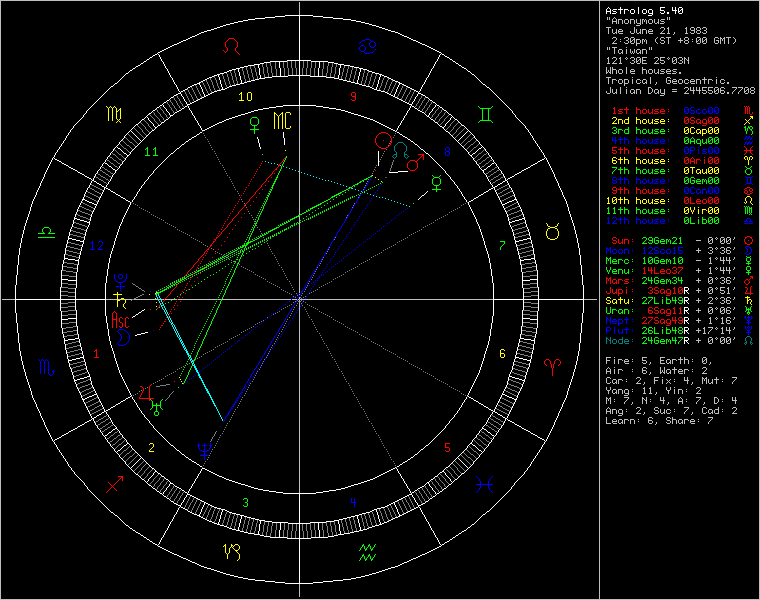The width and height of the screenshot is (760, 600).
Task: Click the green Libra sign glyph in the zodiac ring
Action: [47, 232]
